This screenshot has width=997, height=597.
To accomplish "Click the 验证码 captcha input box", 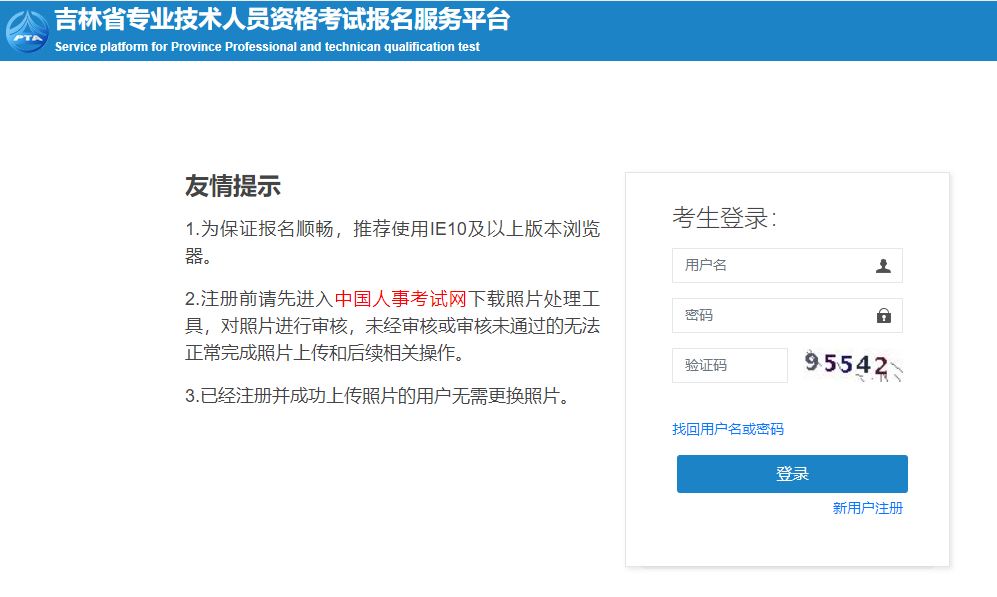I will tap(729, 365).
